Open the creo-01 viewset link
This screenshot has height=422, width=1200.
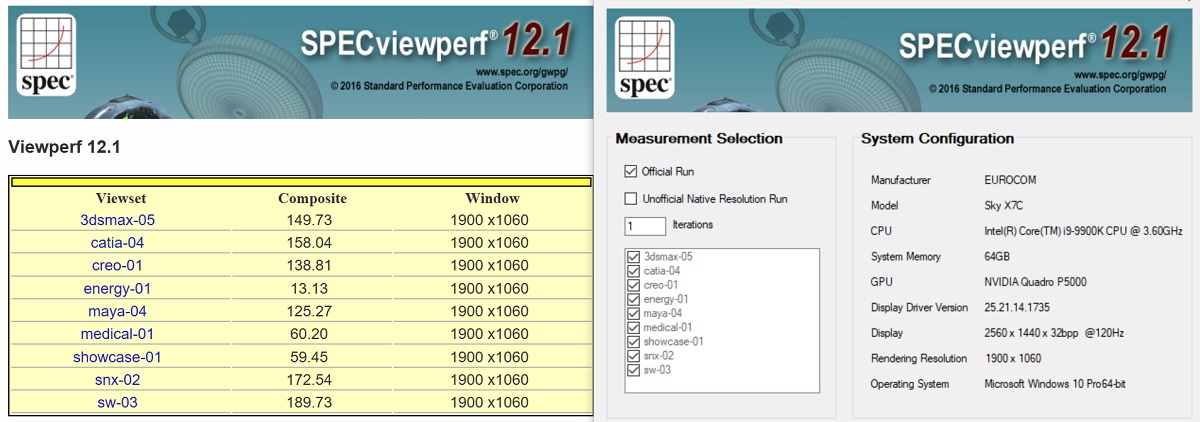tap(118, 266)
